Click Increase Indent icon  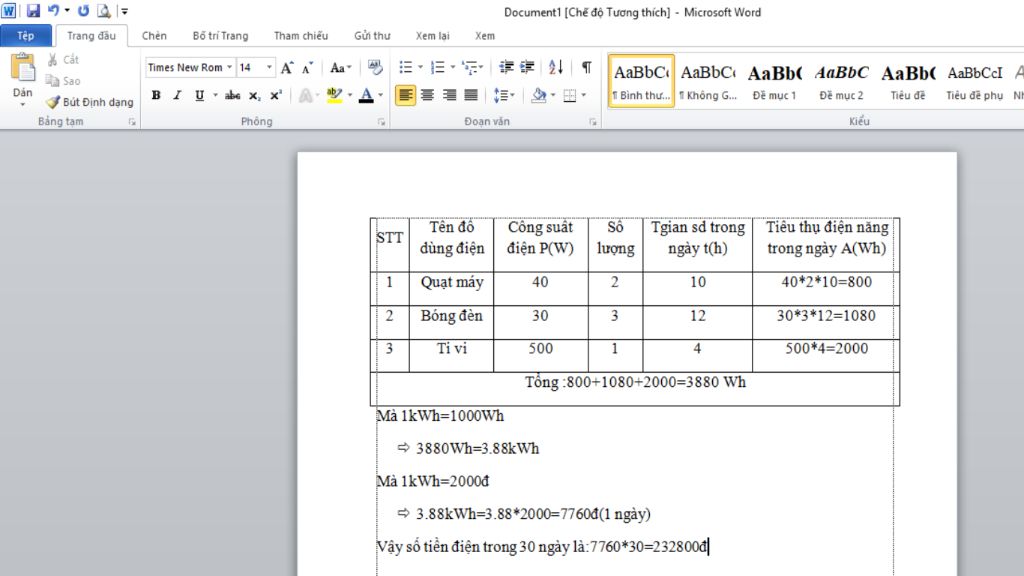coord(527,67)
